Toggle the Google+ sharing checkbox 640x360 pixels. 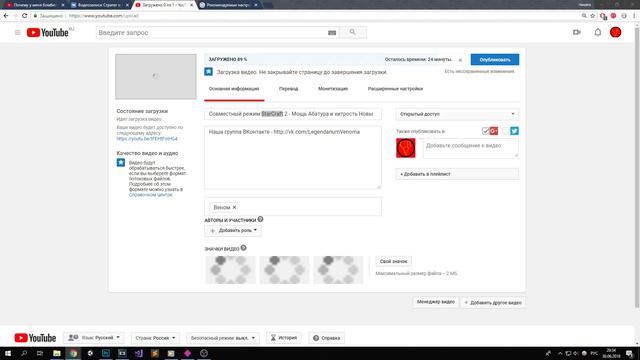[485, 131]
